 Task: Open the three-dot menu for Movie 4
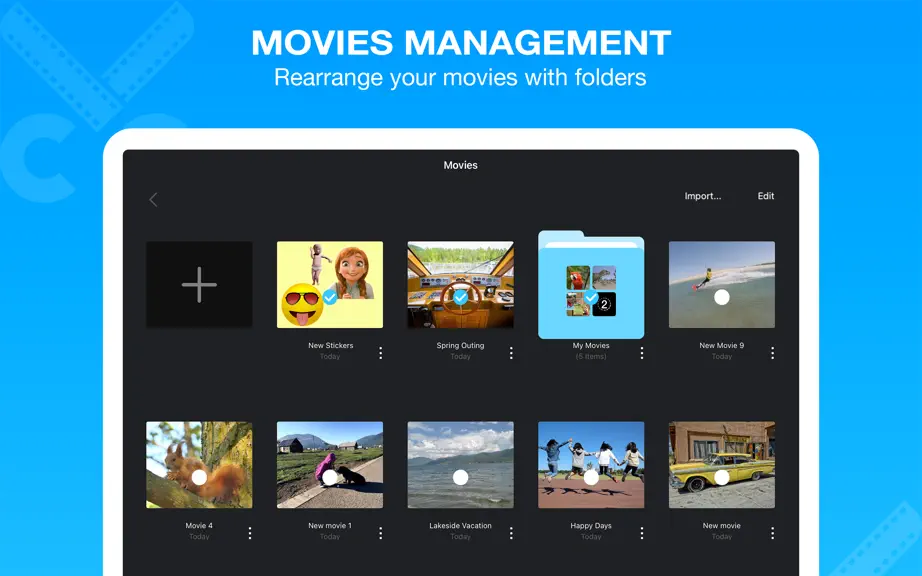[x=250, y=533]
